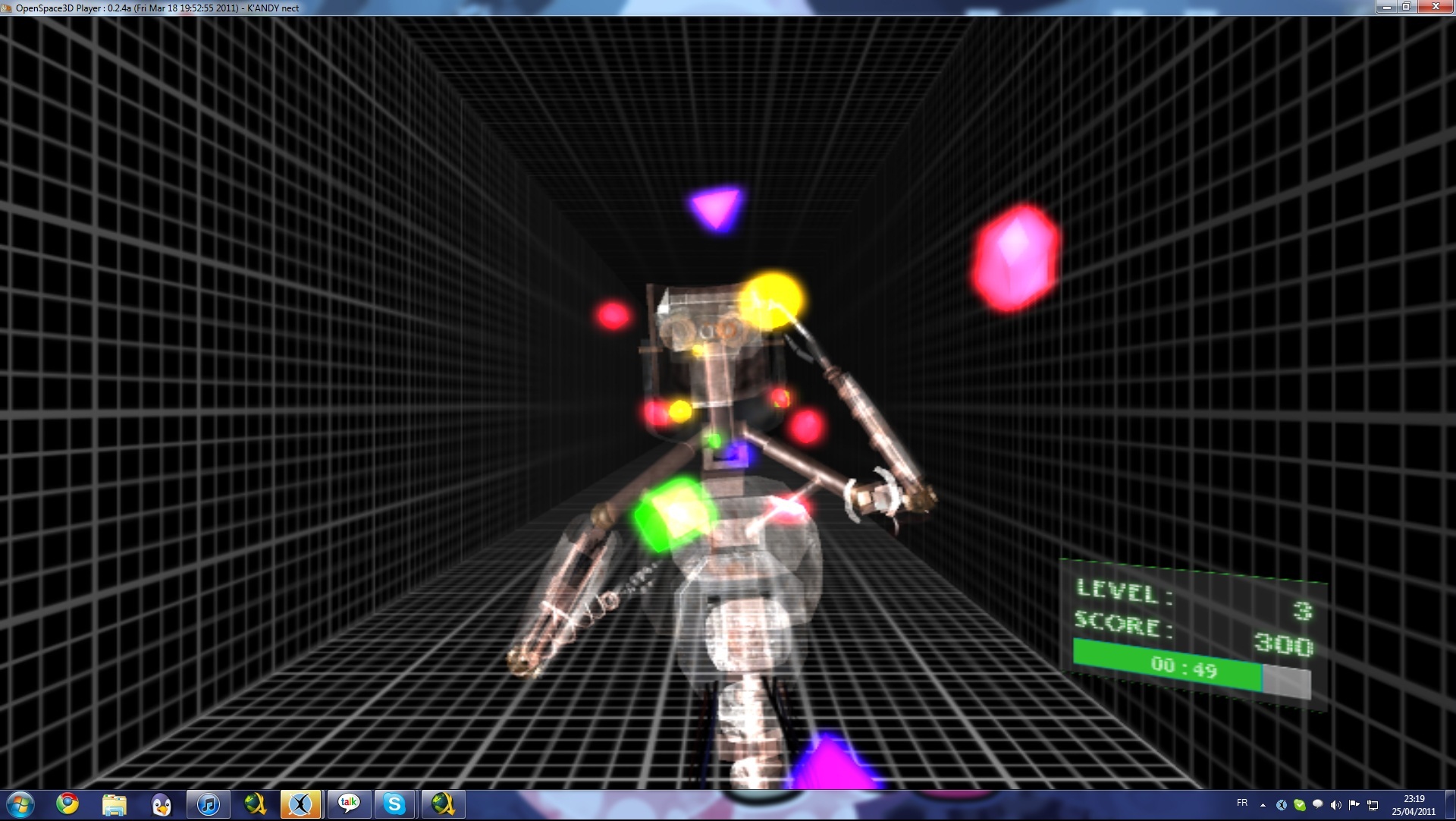Open the volume control in the tray
The height and width of the screenshot is (821, 1456).
click(1335, 805)
